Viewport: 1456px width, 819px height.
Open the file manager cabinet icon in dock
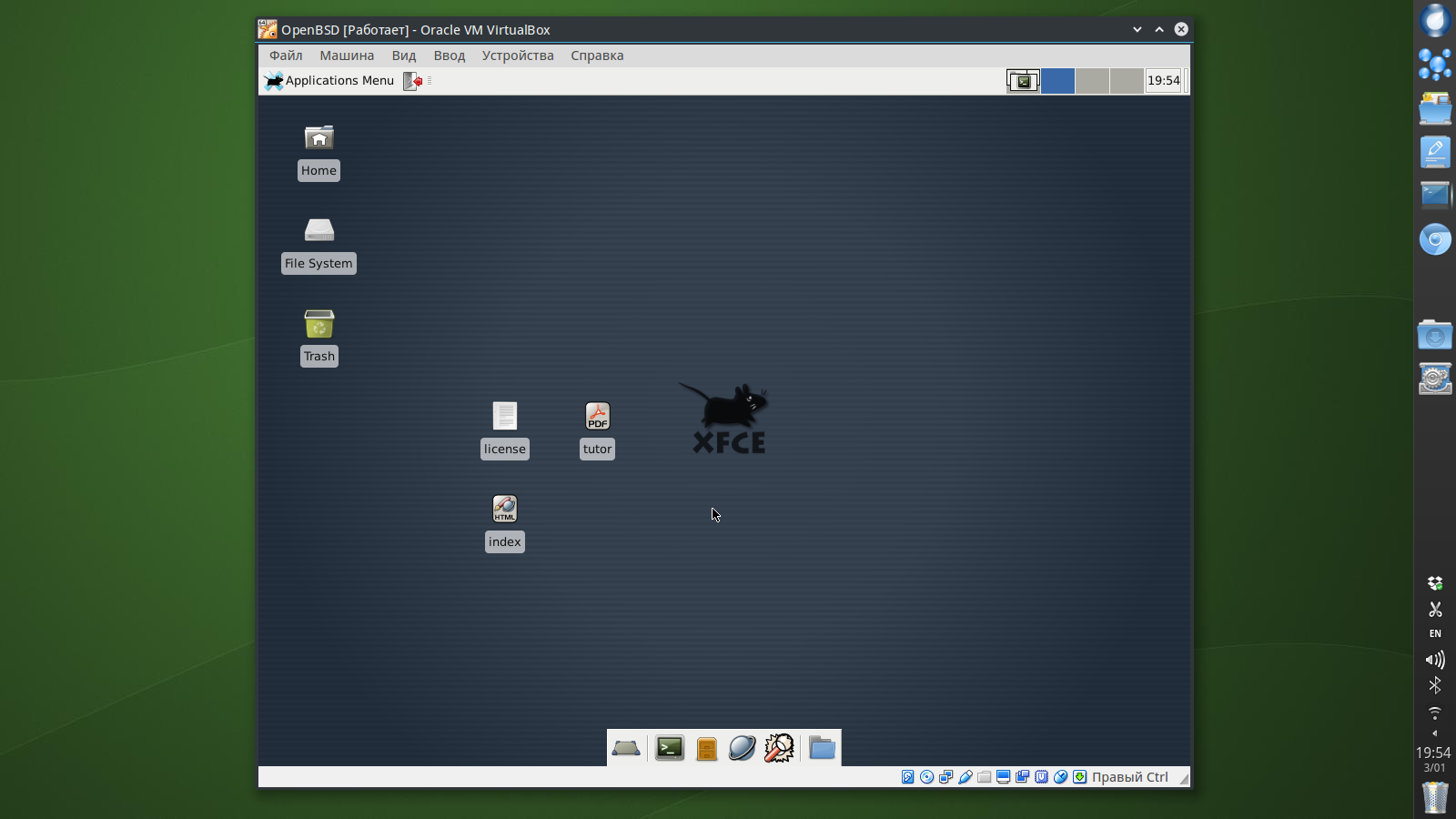click(x=707, y=748)
